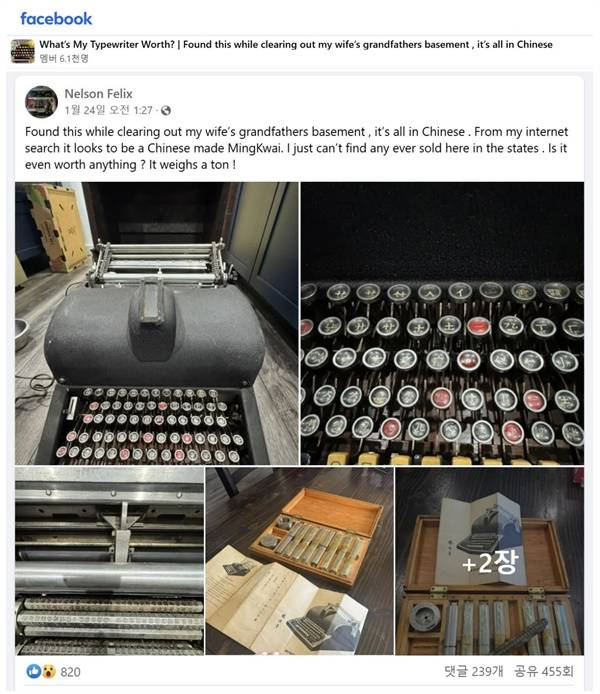Open the full typewriter photo with black cover

(157, 323)
